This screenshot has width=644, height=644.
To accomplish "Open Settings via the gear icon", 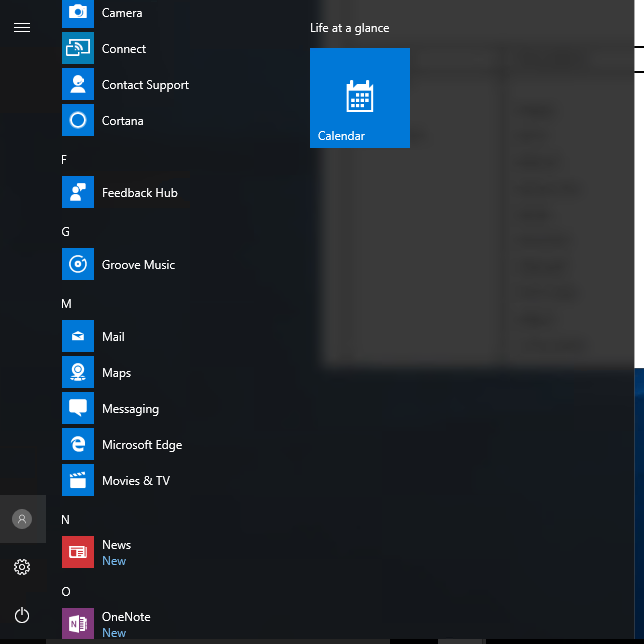I will click(22, 567).
